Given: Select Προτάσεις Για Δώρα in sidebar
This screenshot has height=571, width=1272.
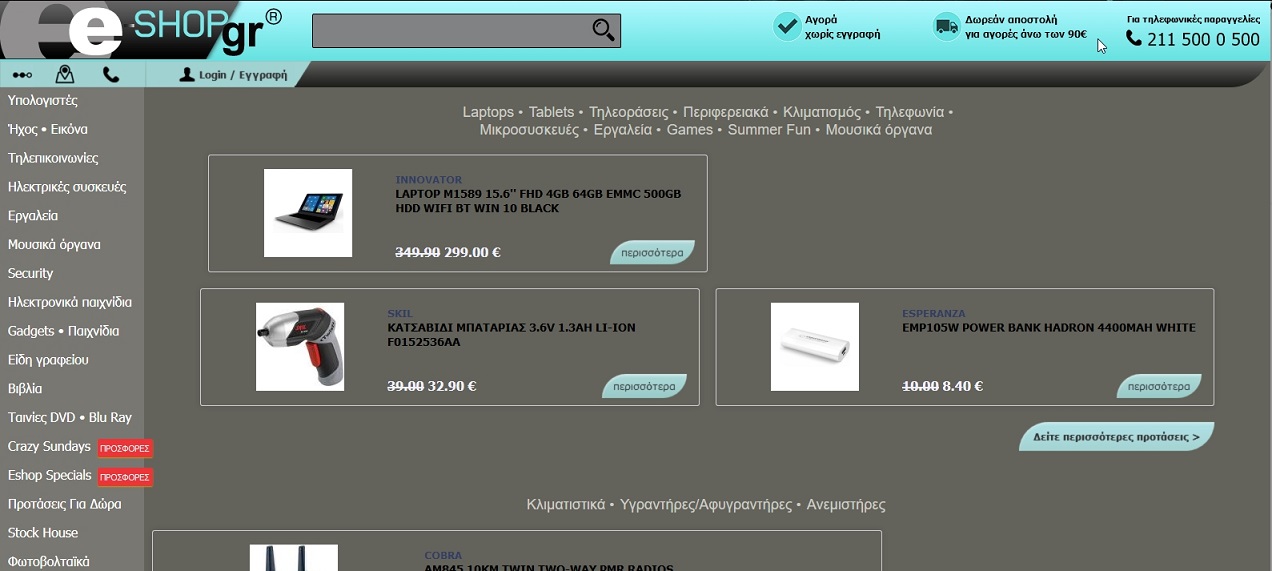Looking at the screenshot, I should pos(64,504).
